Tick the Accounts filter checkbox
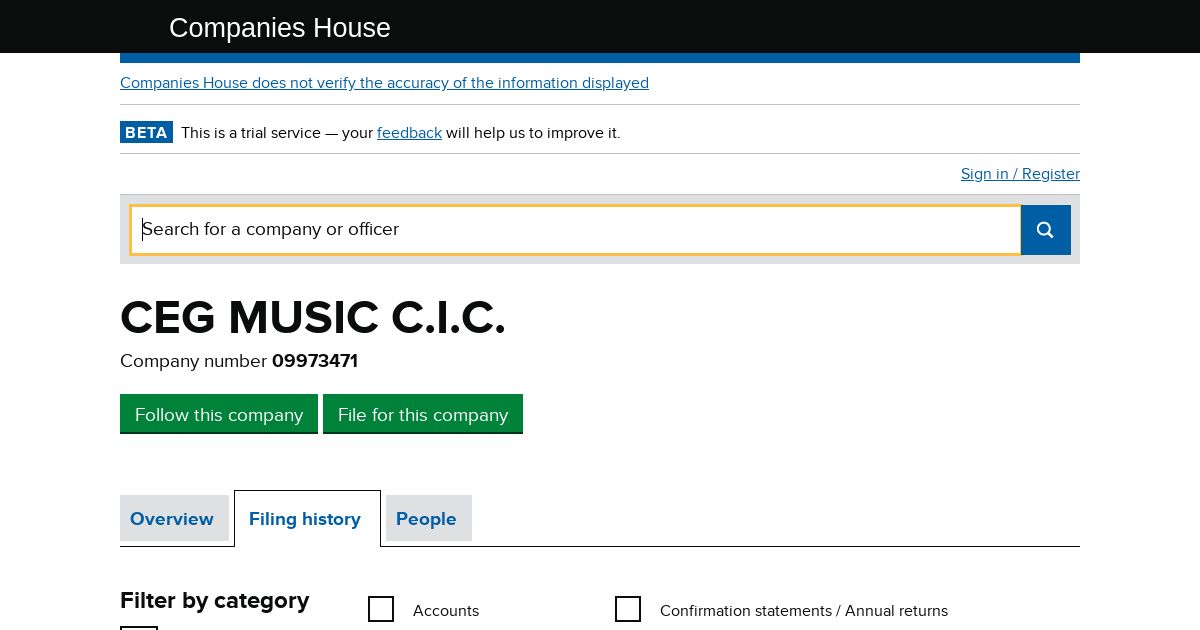The width and height of the screenshot is (1200, 630). coord(381,609)
